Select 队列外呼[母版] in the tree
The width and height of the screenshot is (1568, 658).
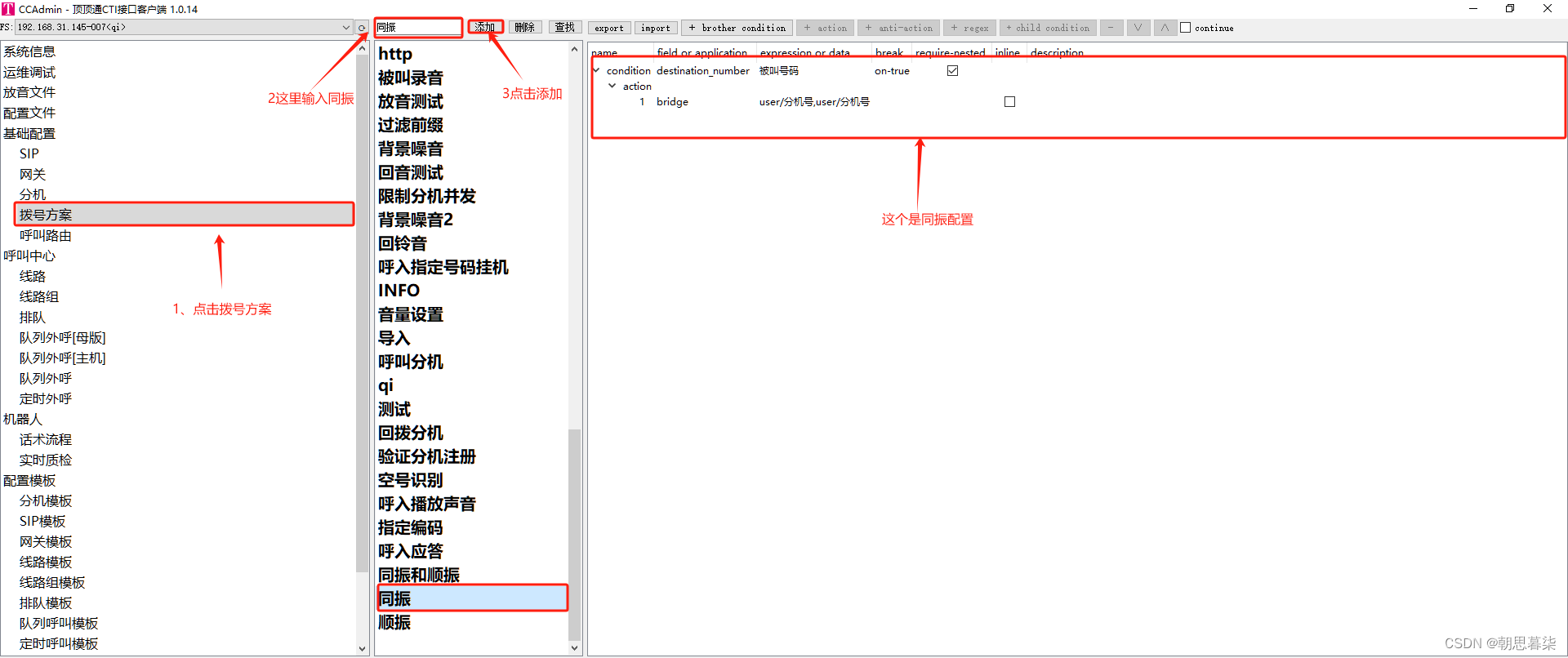[63, 337]
